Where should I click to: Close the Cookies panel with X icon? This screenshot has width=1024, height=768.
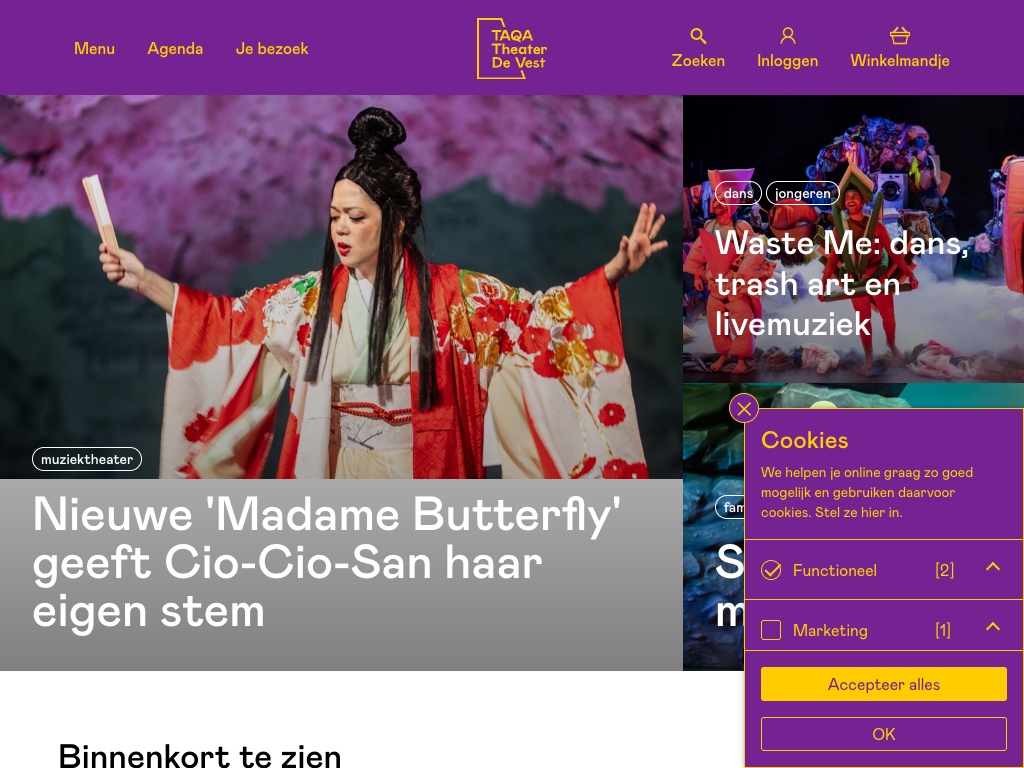click(x=744, y=409)
